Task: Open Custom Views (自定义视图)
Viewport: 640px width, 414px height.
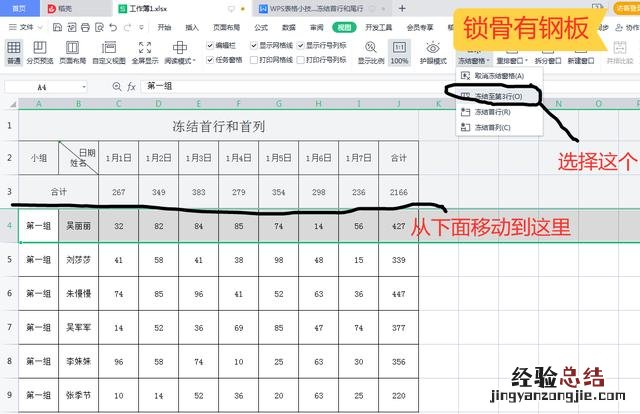Action: point(109,52)
